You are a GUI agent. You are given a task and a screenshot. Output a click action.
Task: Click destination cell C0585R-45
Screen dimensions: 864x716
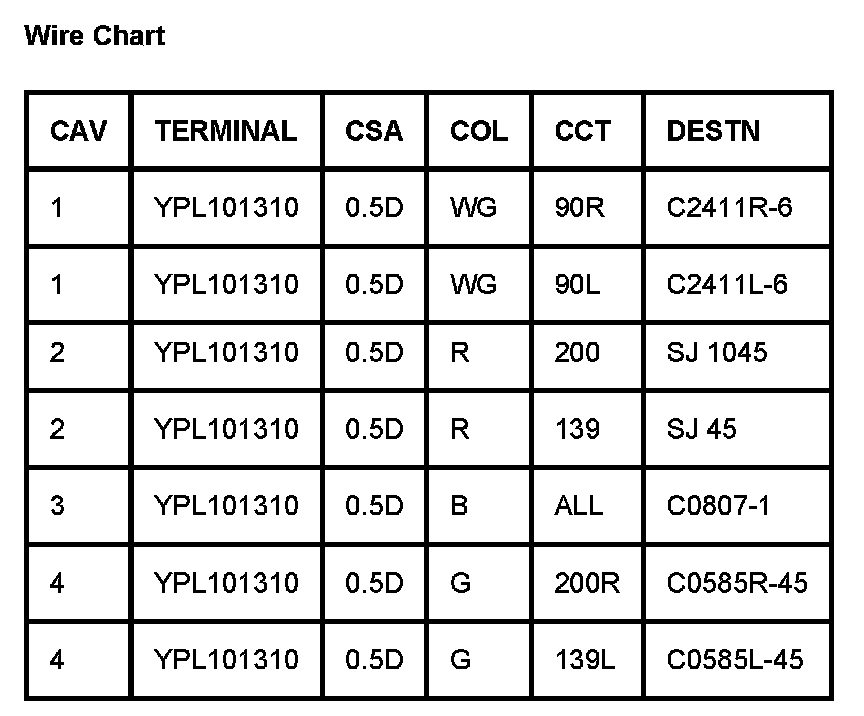coord(737,582)
